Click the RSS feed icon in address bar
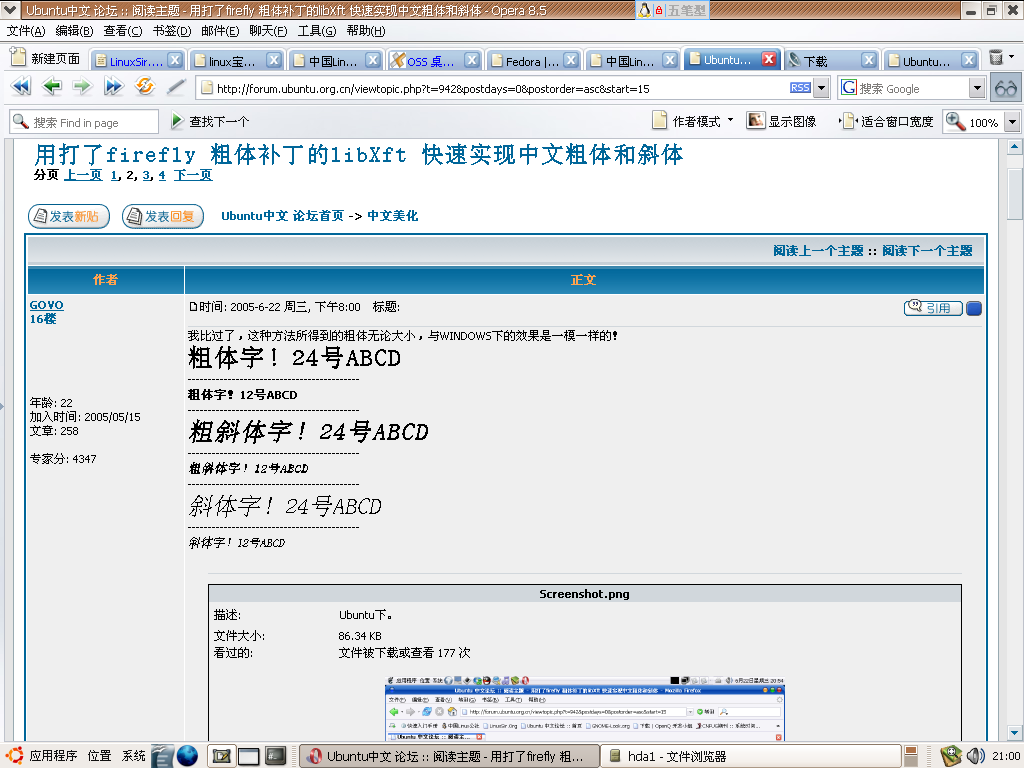Image resolution: width=1024 pixels, height=768 pixels. coord(800,88)
